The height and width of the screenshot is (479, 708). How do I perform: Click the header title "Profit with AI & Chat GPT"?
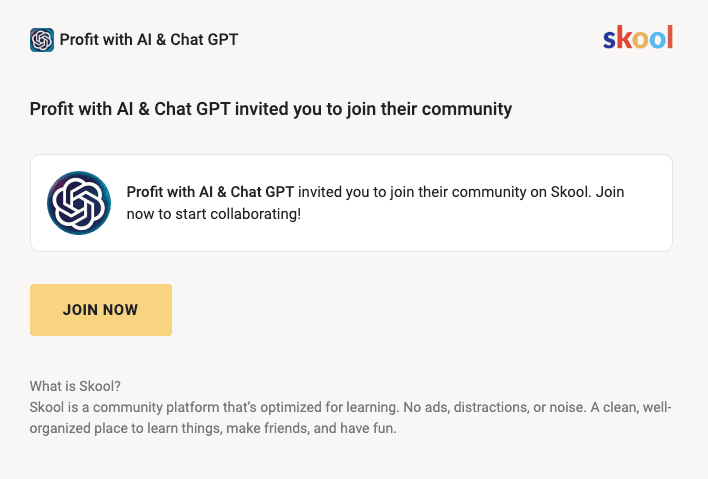[x=149, y=40]
